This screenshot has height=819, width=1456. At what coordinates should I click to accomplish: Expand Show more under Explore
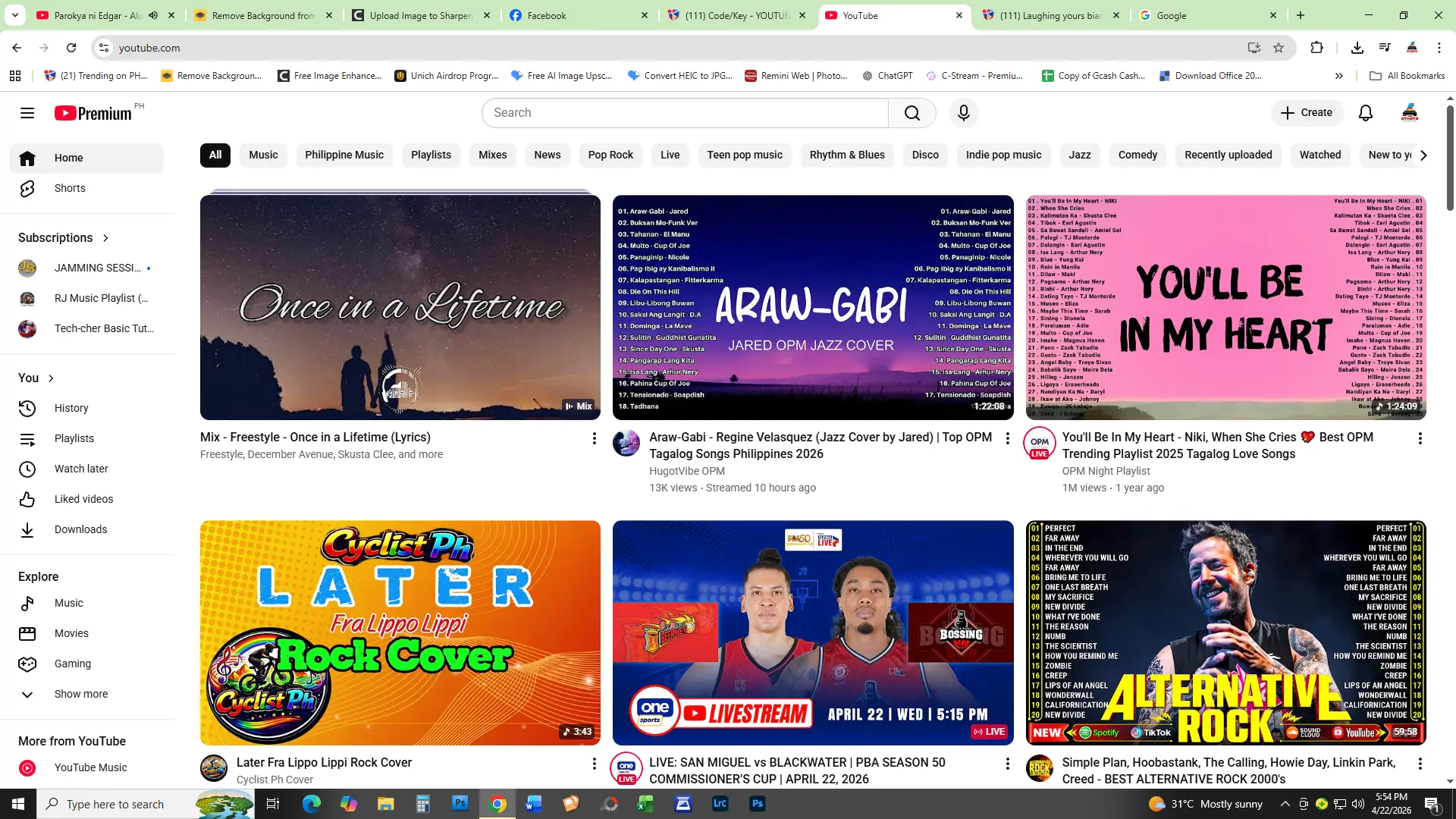(x=86, y=694)
